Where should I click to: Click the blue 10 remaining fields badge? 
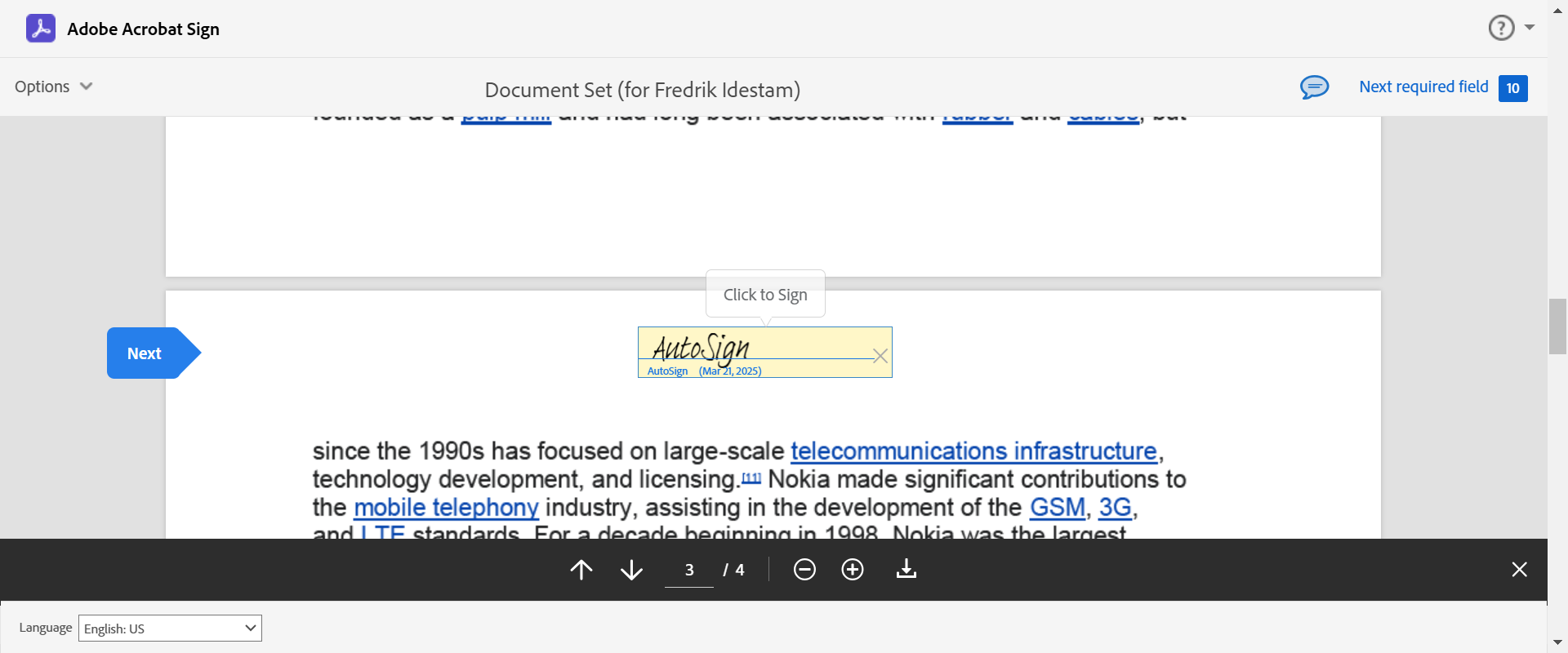[x=1512, y=88]
